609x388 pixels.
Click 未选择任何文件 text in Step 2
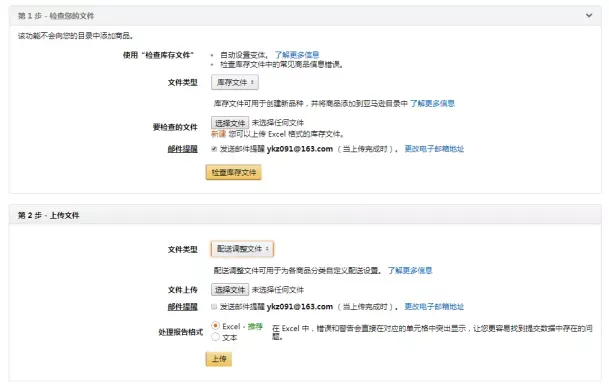click(278, 290)
